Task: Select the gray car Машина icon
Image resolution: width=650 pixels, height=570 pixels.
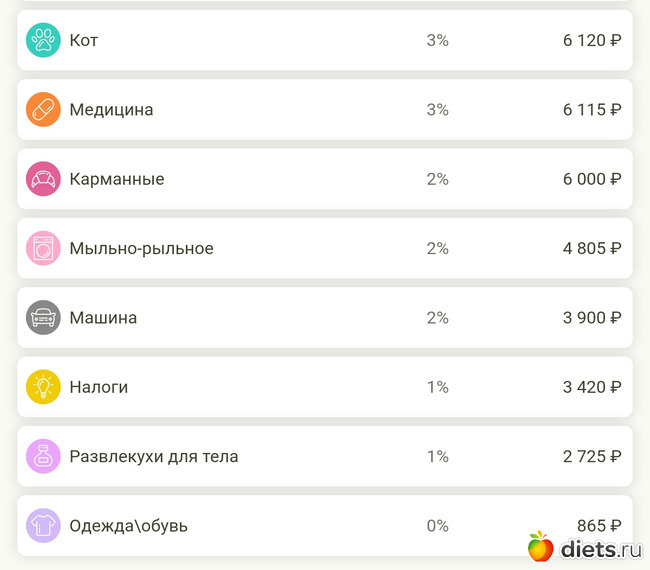Action: [43, 318]
